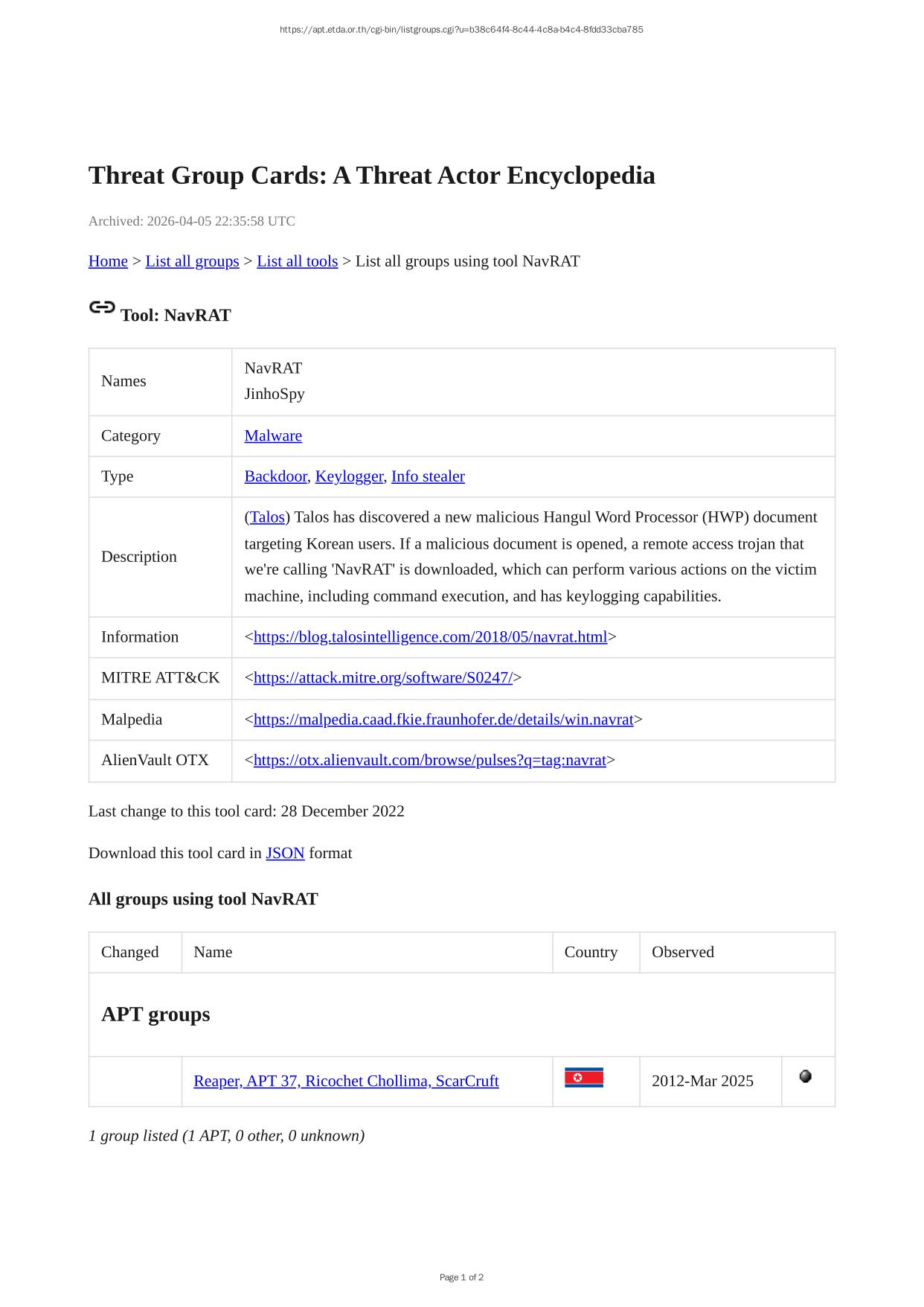Go to the Home breadcrumb link

(x=108, y=261)
